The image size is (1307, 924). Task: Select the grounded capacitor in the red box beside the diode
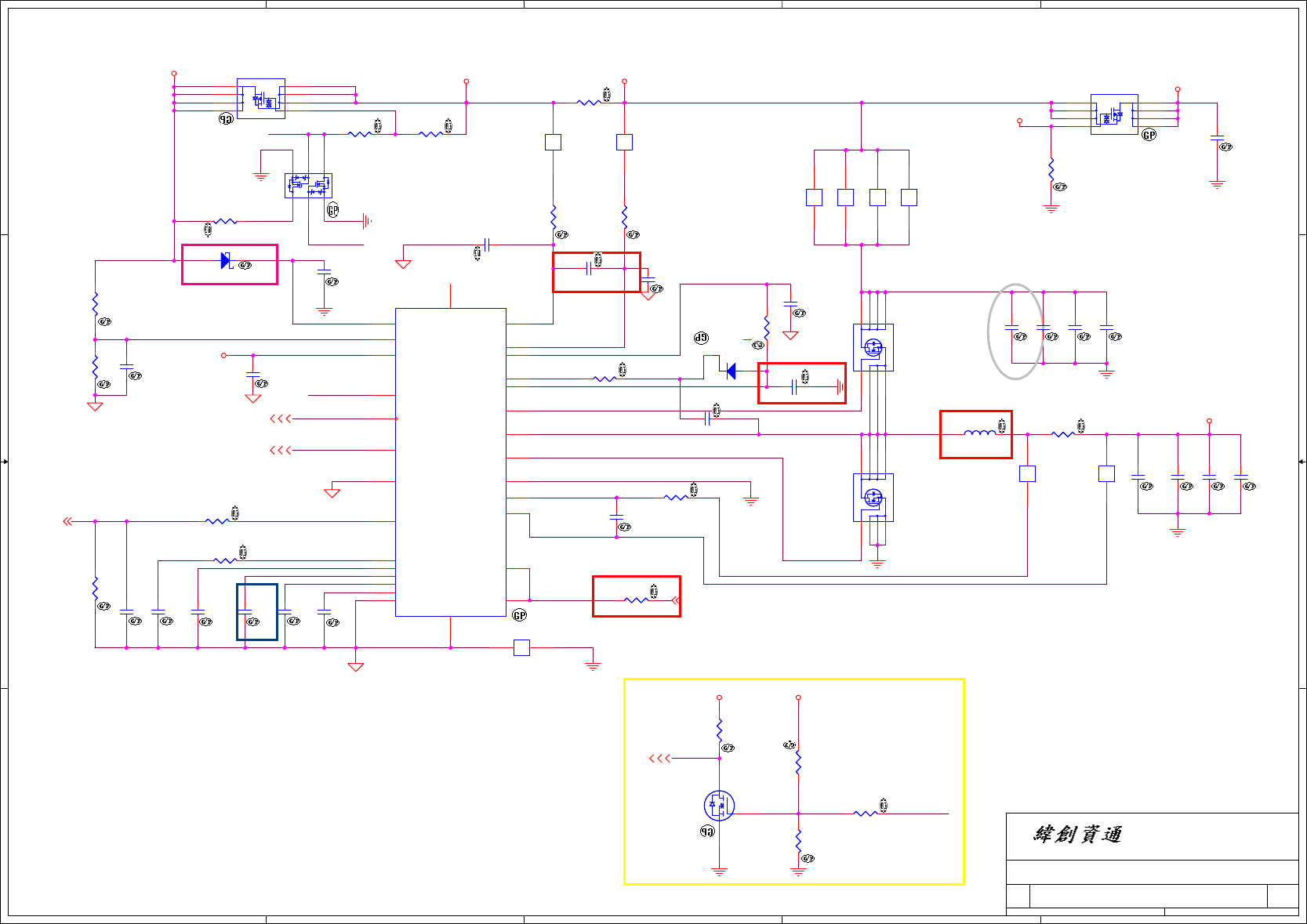pos(795,386)
